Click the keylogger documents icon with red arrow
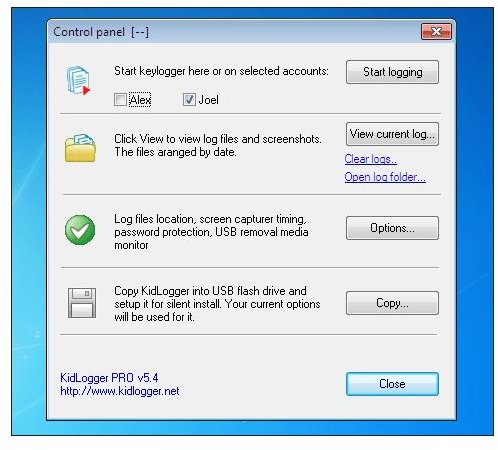 (79, 80)
